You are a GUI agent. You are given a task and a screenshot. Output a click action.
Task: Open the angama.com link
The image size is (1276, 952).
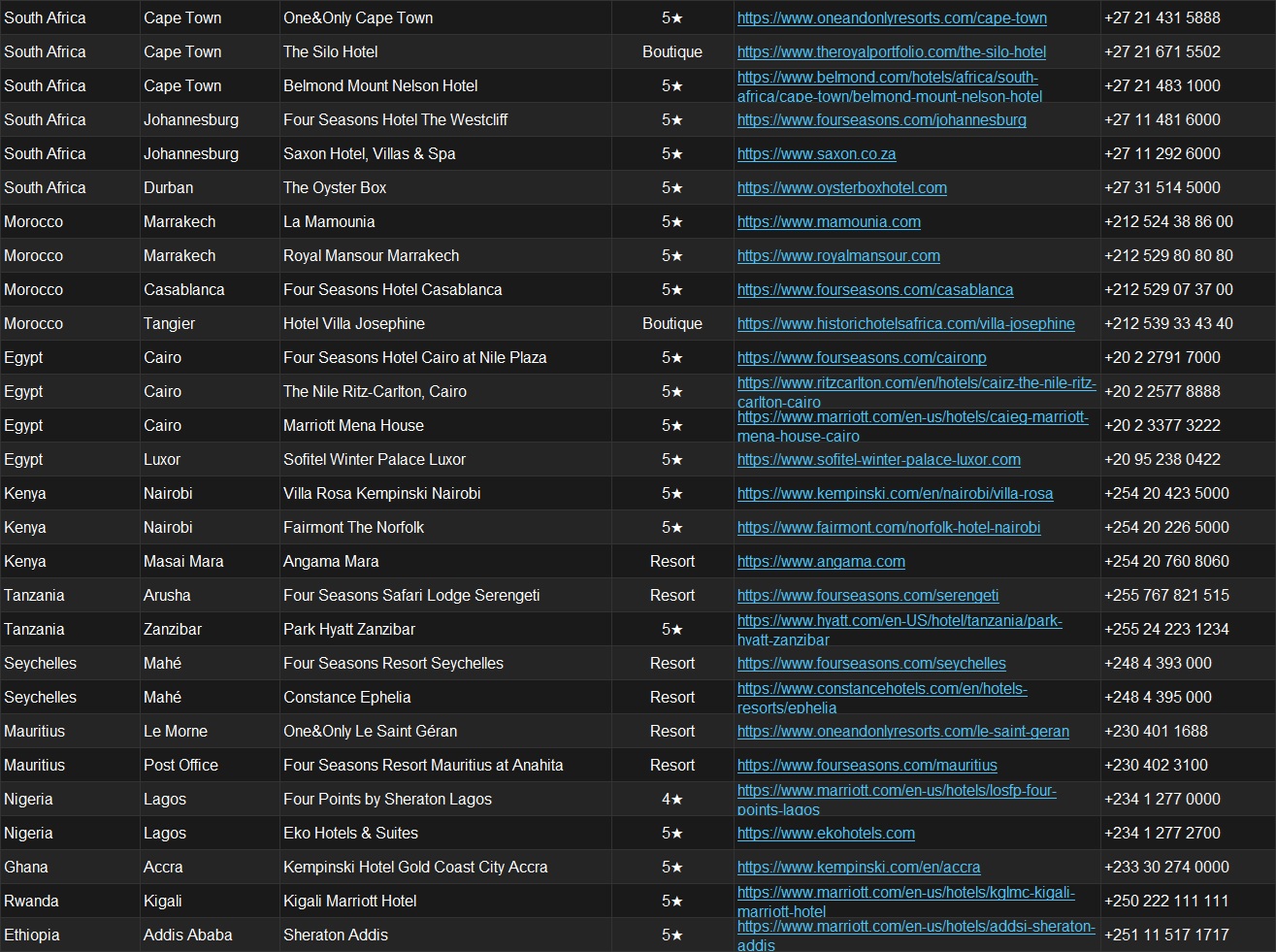click(821, 561)
